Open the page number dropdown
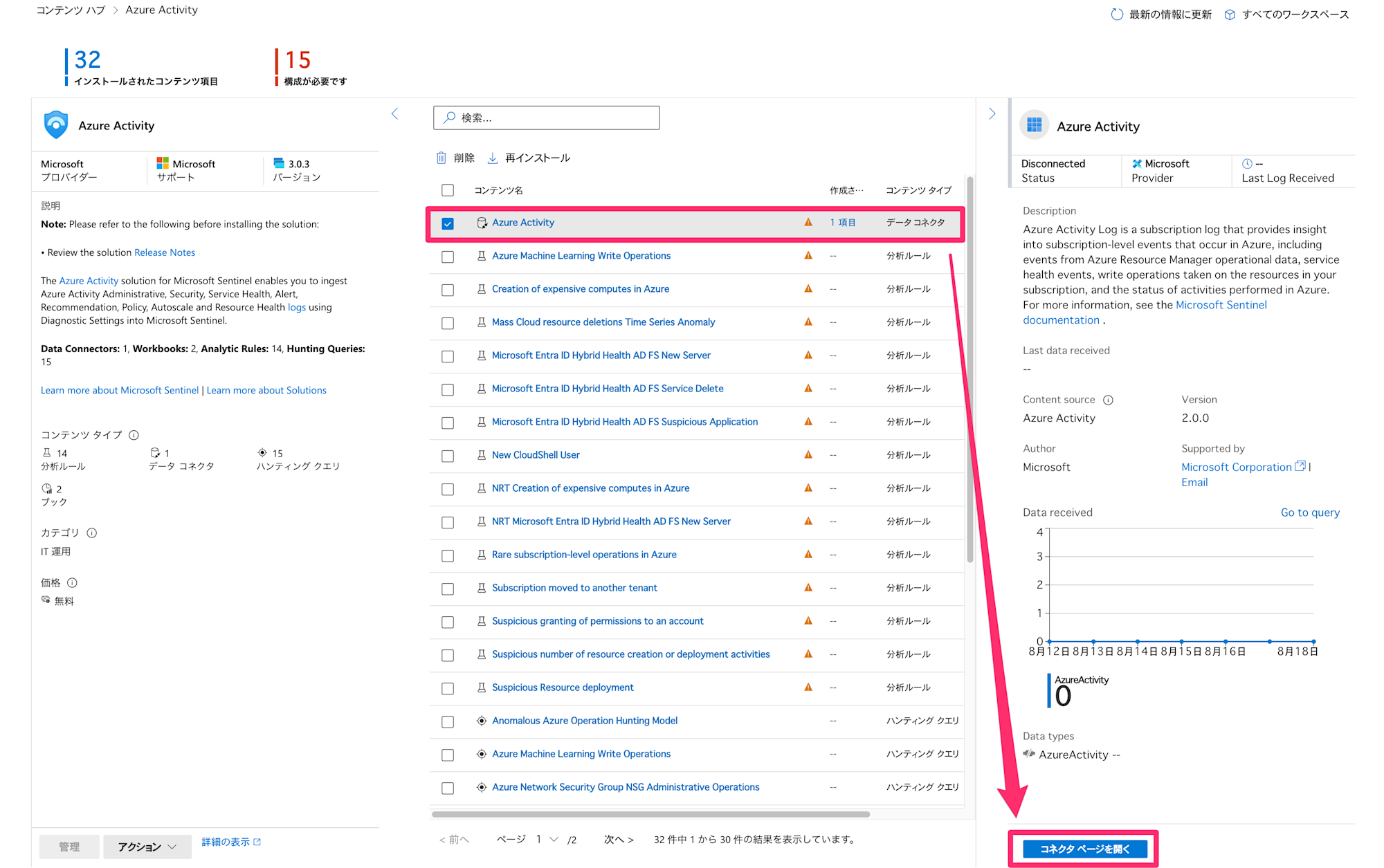Screen dimensions: 1384x868 click(x=547, y=839)
